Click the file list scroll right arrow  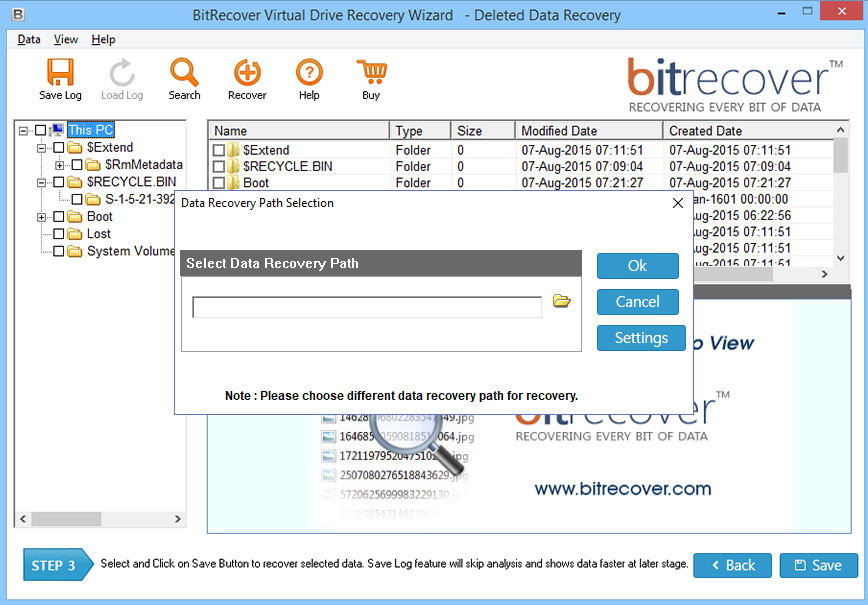(x=824, y=274)
